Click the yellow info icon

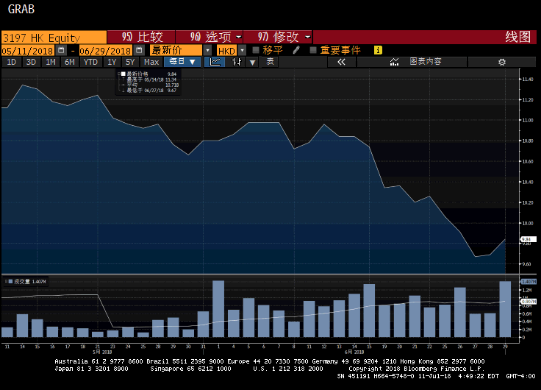[x=378, y=50]
